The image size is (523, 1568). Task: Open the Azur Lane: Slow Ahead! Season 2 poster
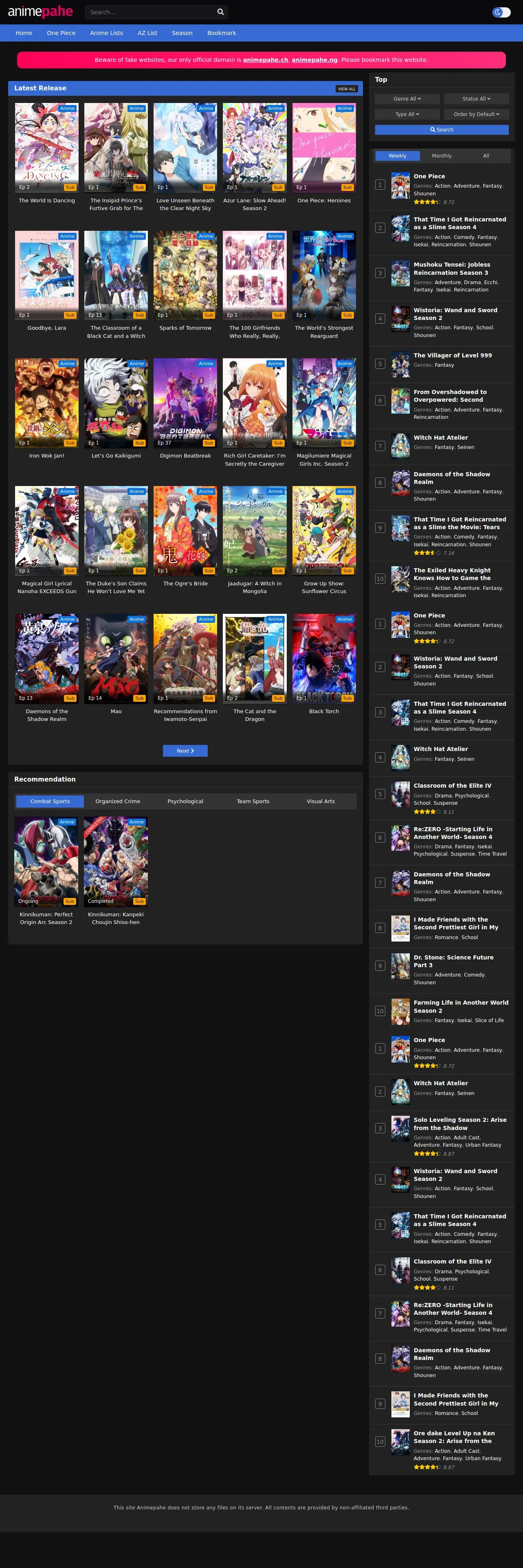255,148
